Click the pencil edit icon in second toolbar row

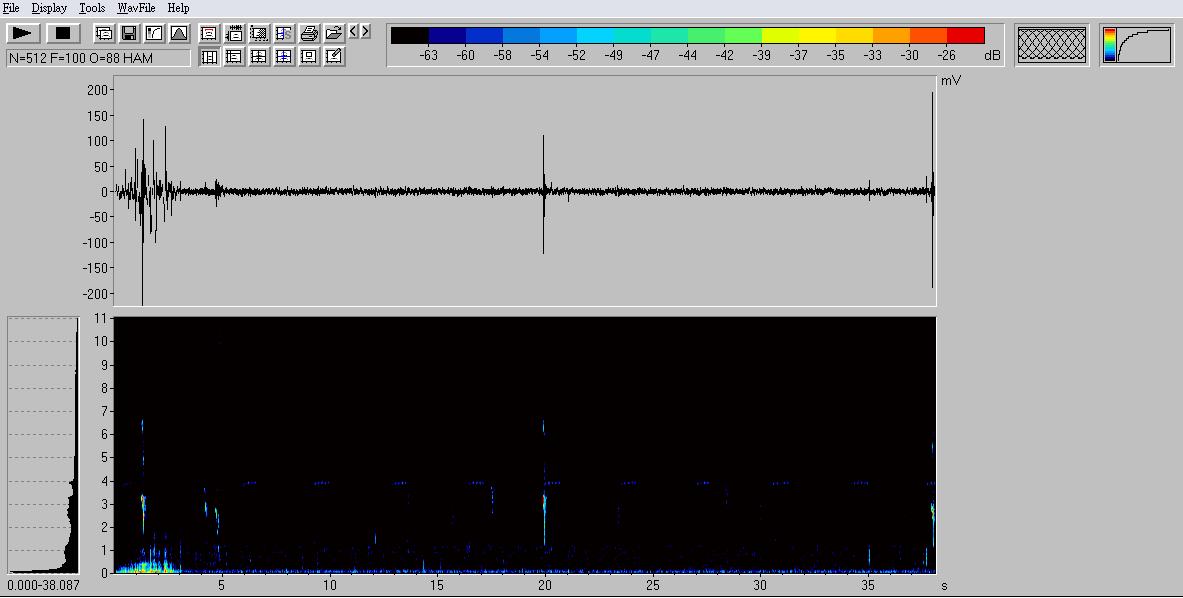(334, 57)
